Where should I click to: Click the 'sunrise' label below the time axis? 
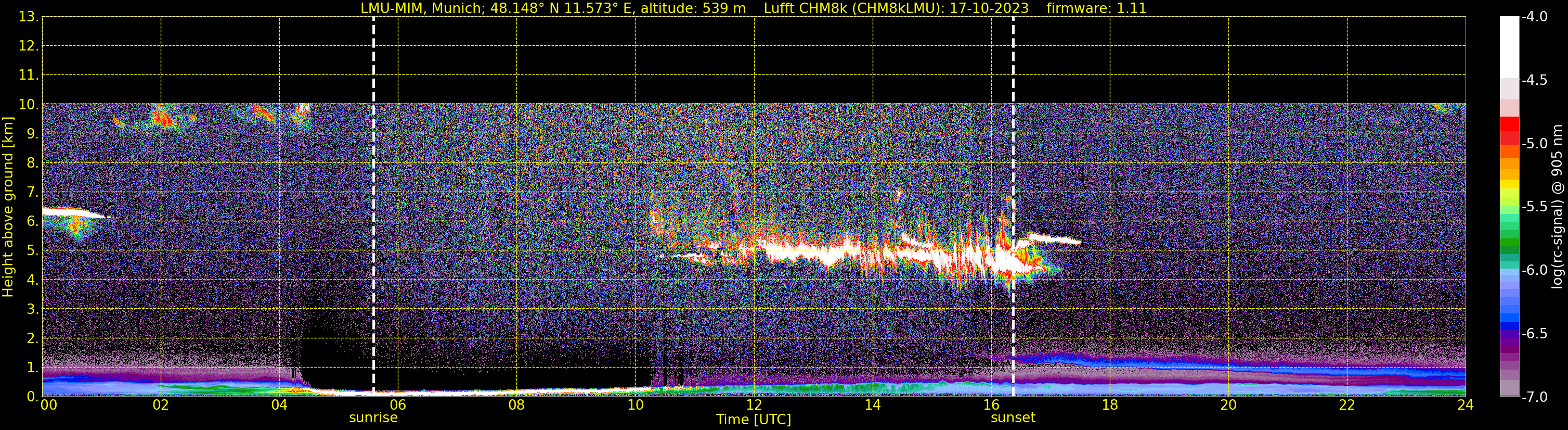(373, 418)
